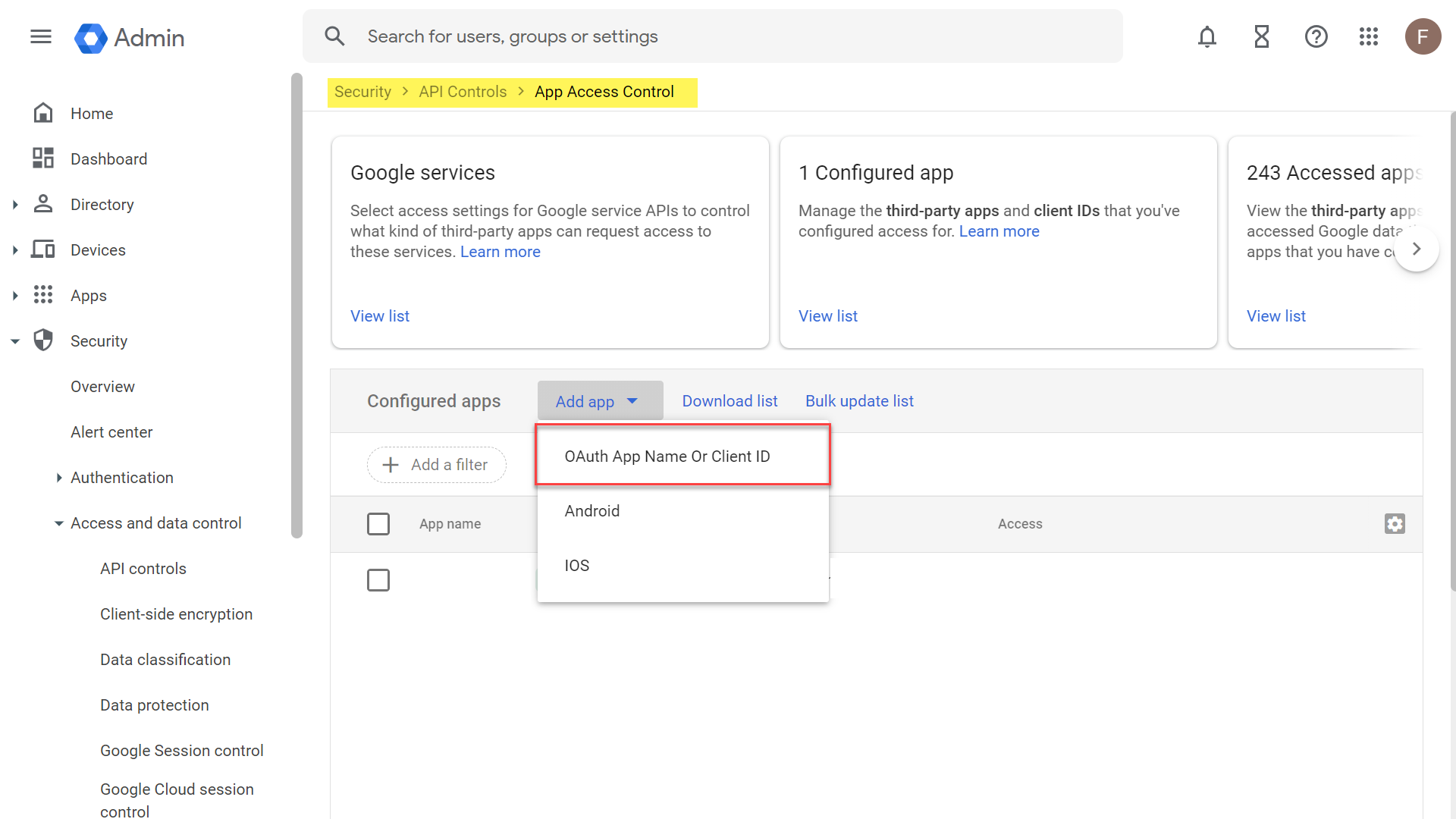Click the Apps grid icon in sidebar

coord(43,295)
